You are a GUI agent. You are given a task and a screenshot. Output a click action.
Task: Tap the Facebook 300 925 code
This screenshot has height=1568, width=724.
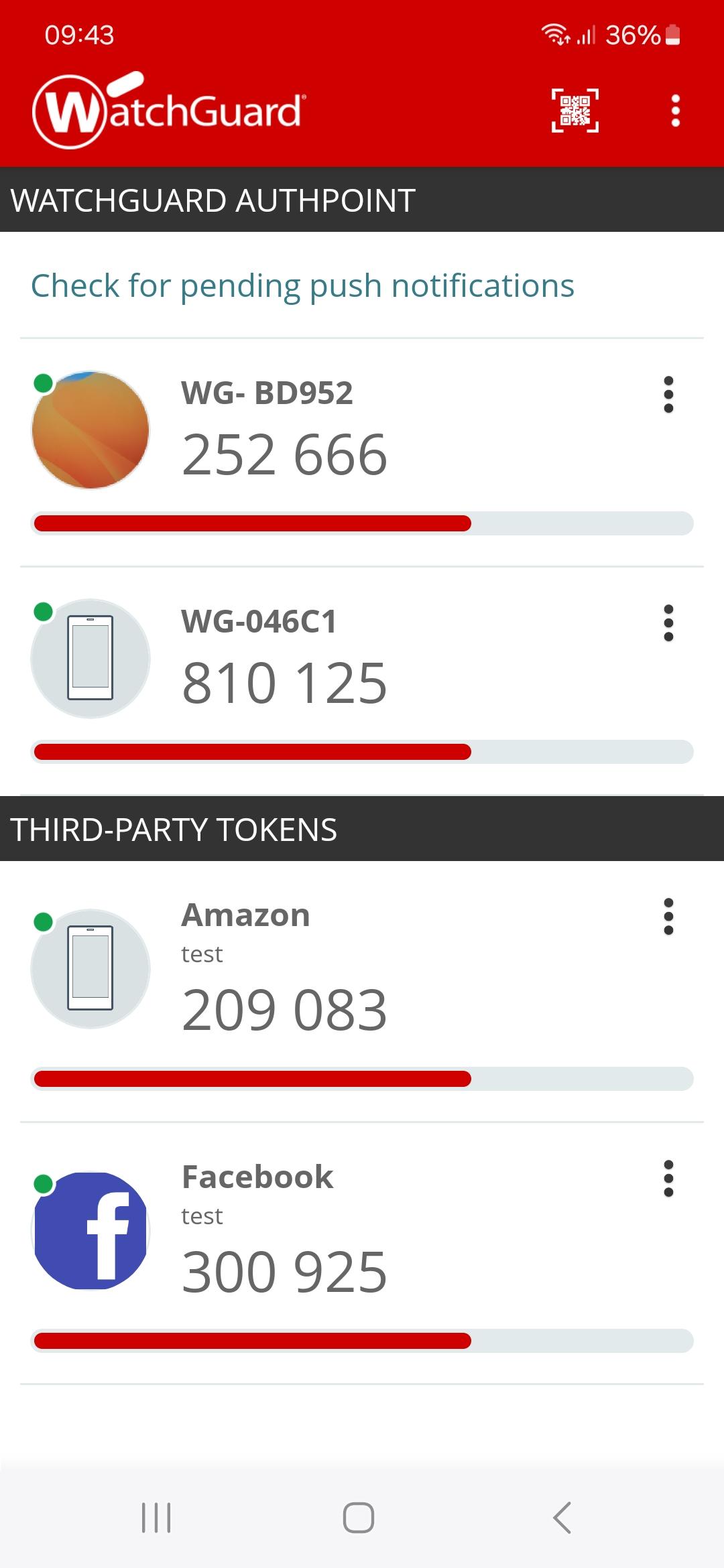tap(284, 1272)
